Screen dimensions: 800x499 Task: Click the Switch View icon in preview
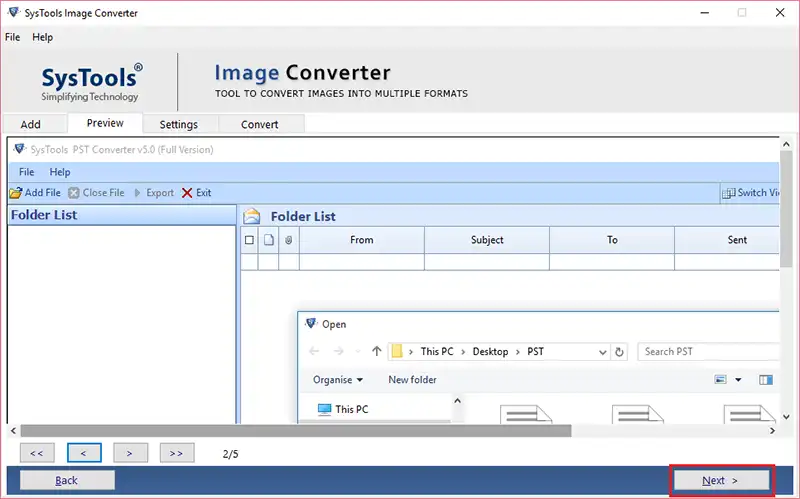coord(729,193)
